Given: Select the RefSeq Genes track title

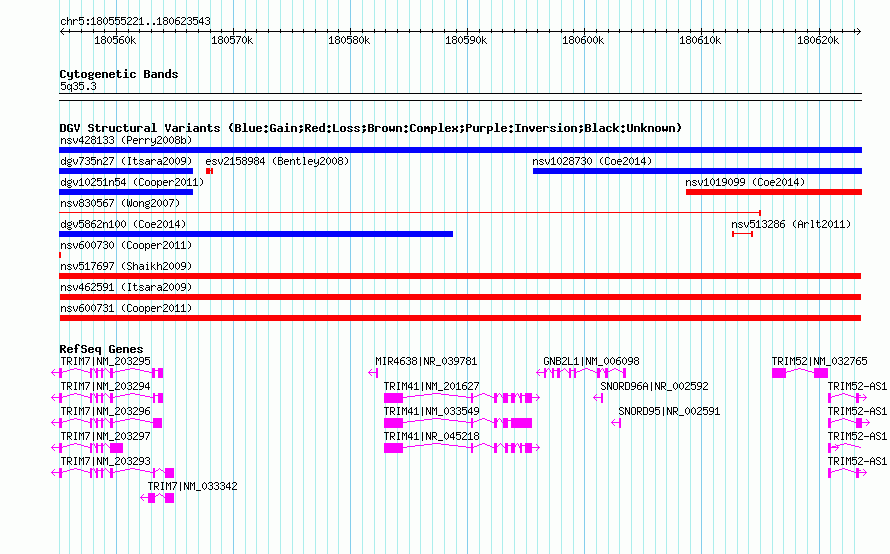Looking at the screenshot, I should 101,349.
